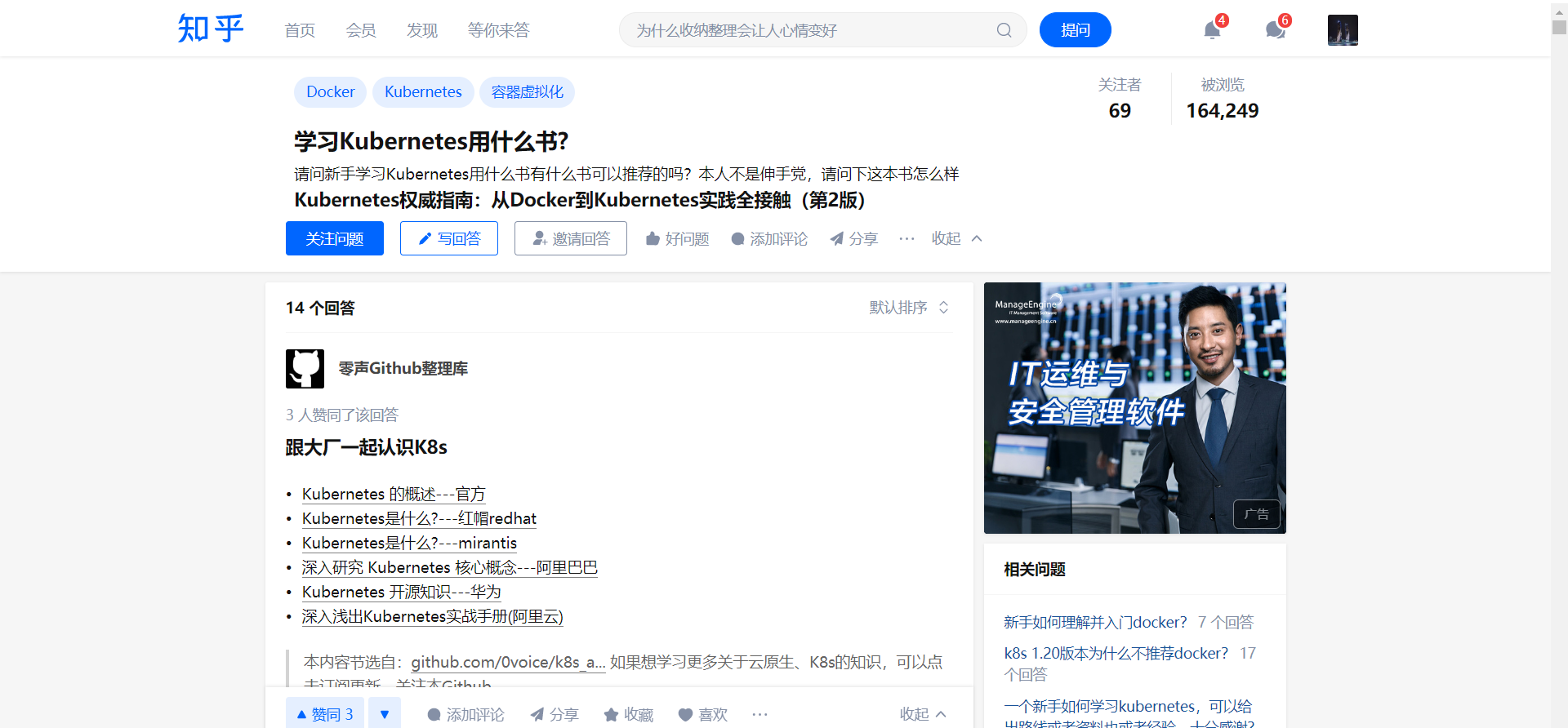The image size is (1568, 728).
Task: Click the blue 提问 button
Action: point(1075,30)
